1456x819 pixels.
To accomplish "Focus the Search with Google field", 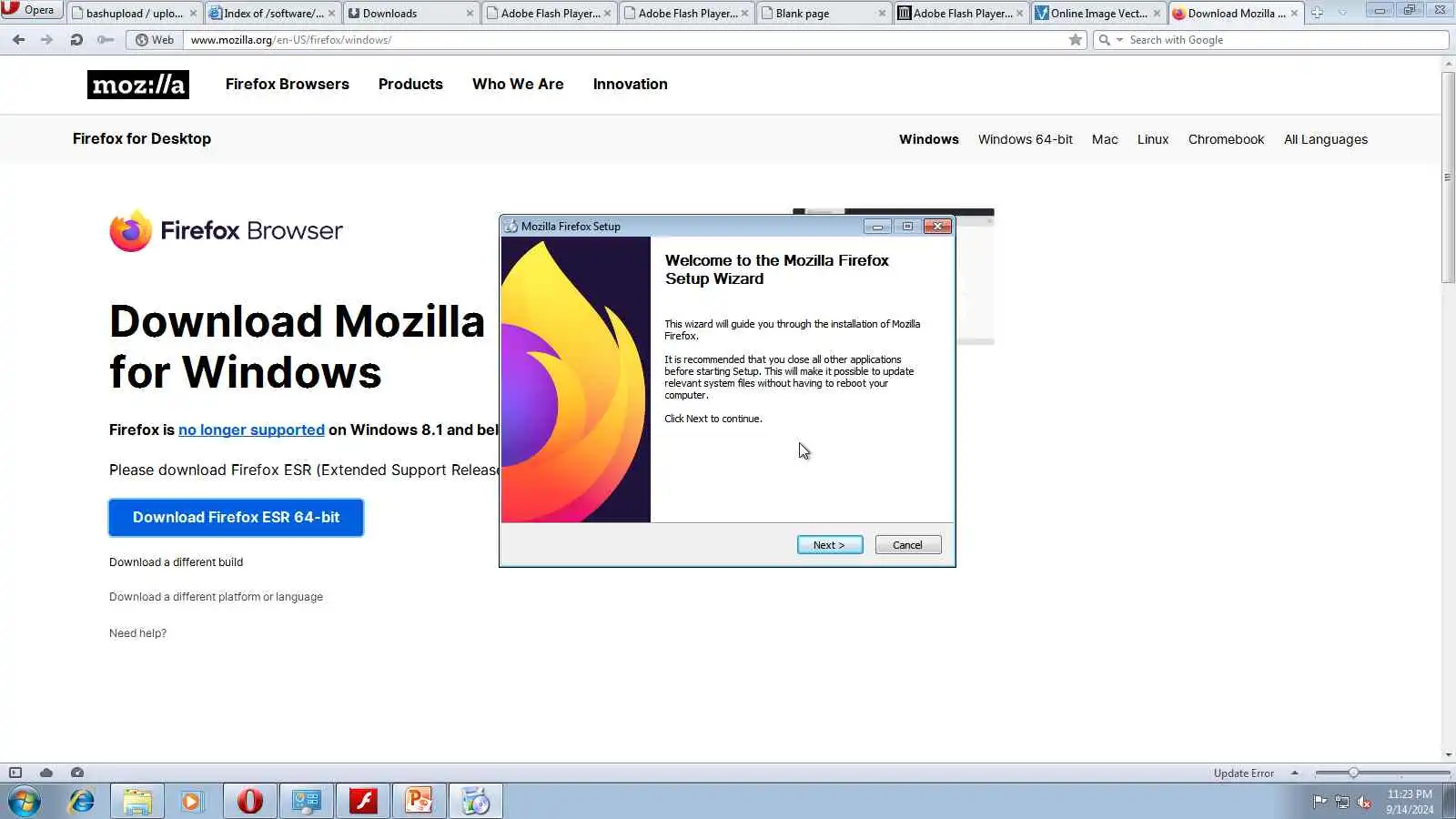I will 1285,40.
